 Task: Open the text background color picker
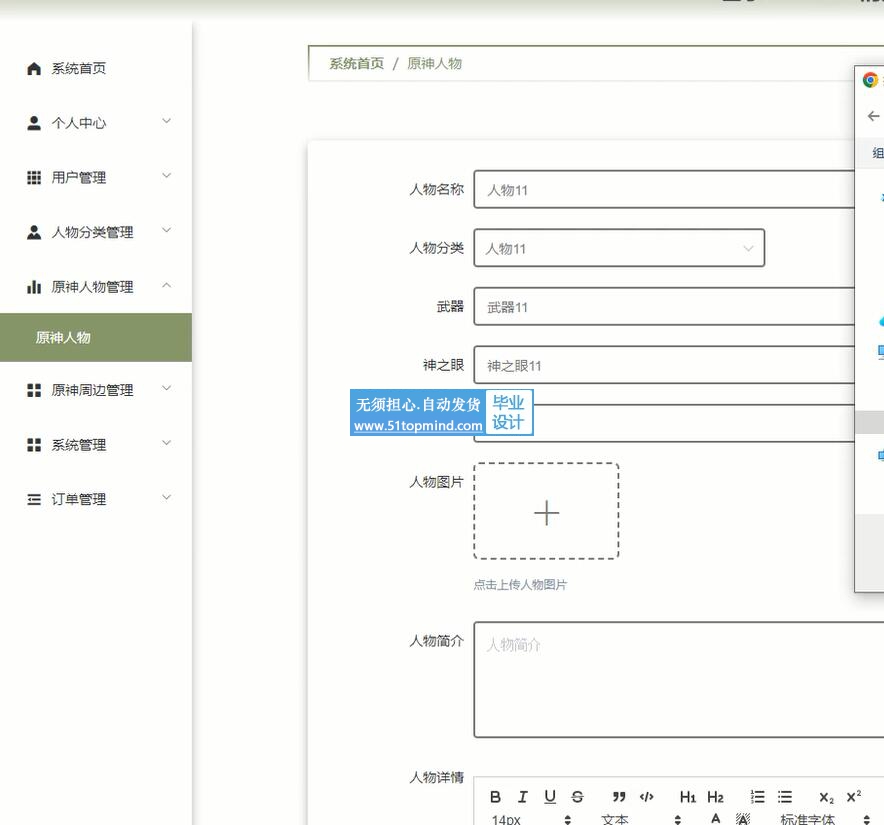click(743, 818)
